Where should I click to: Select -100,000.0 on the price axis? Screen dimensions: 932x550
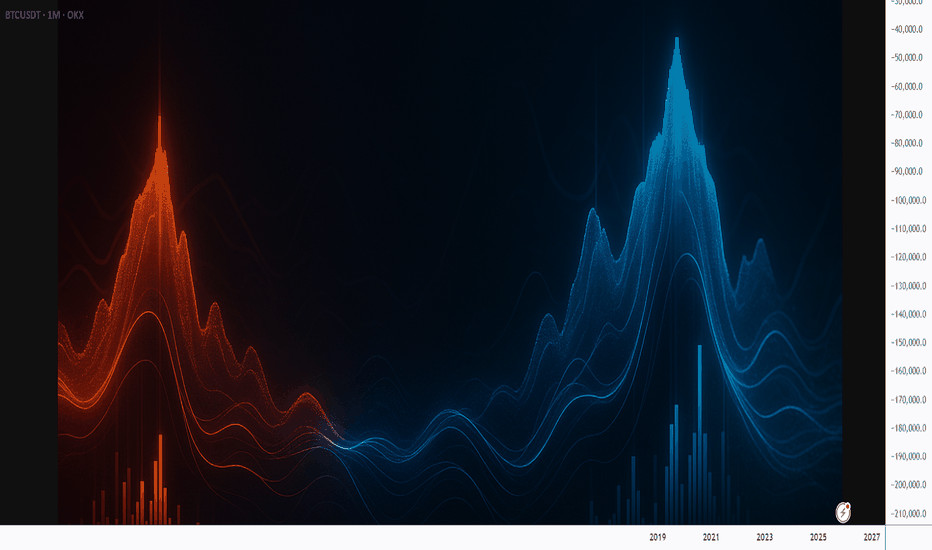click(909, 200)
